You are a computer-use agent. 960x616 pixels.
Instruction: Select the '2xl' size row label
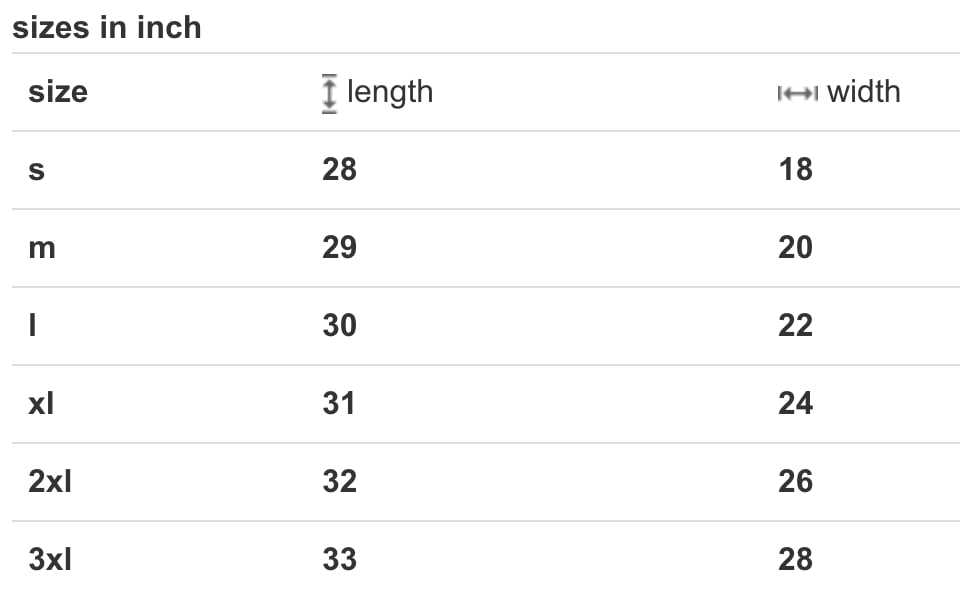tap(50, 481)
